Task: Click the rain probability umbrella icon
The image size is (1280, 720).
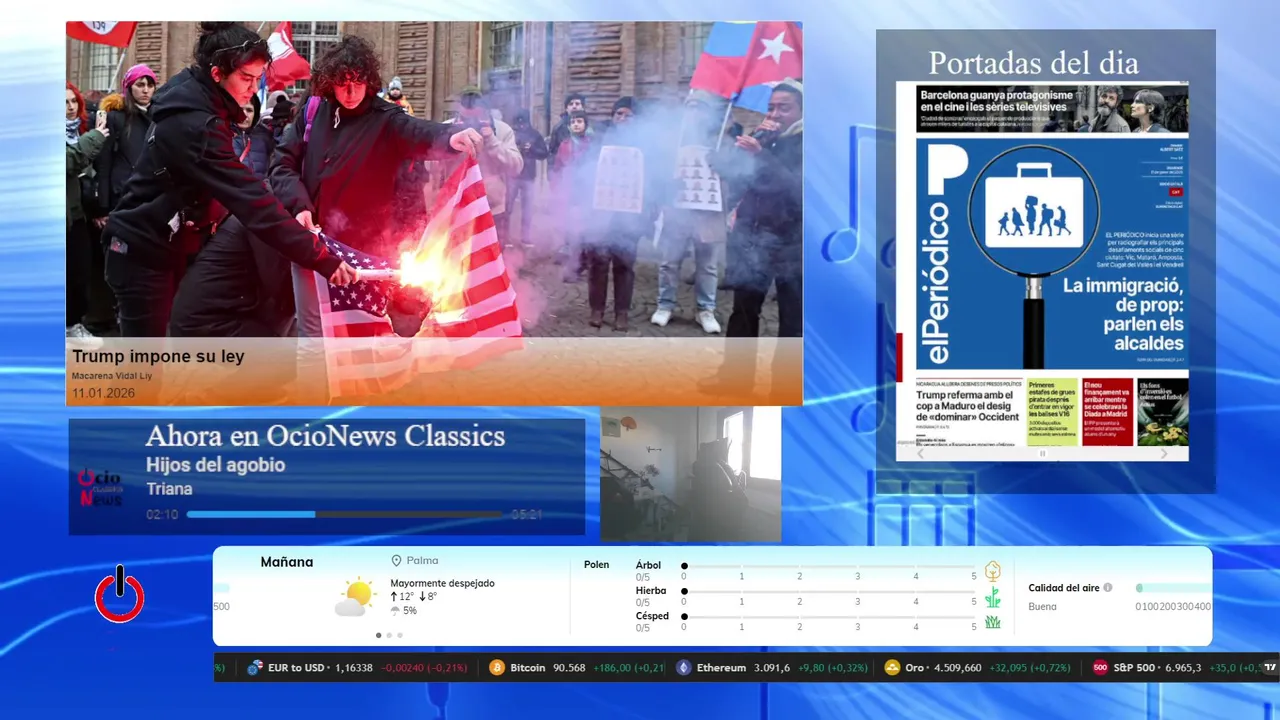Action: (x=395, y=611)
